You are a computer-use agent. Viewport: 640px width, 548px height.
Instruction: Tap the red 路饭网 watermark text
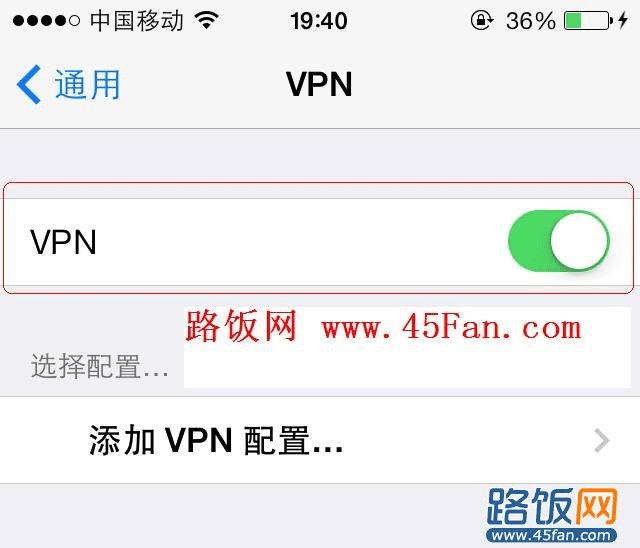click(x=241, y=326)
